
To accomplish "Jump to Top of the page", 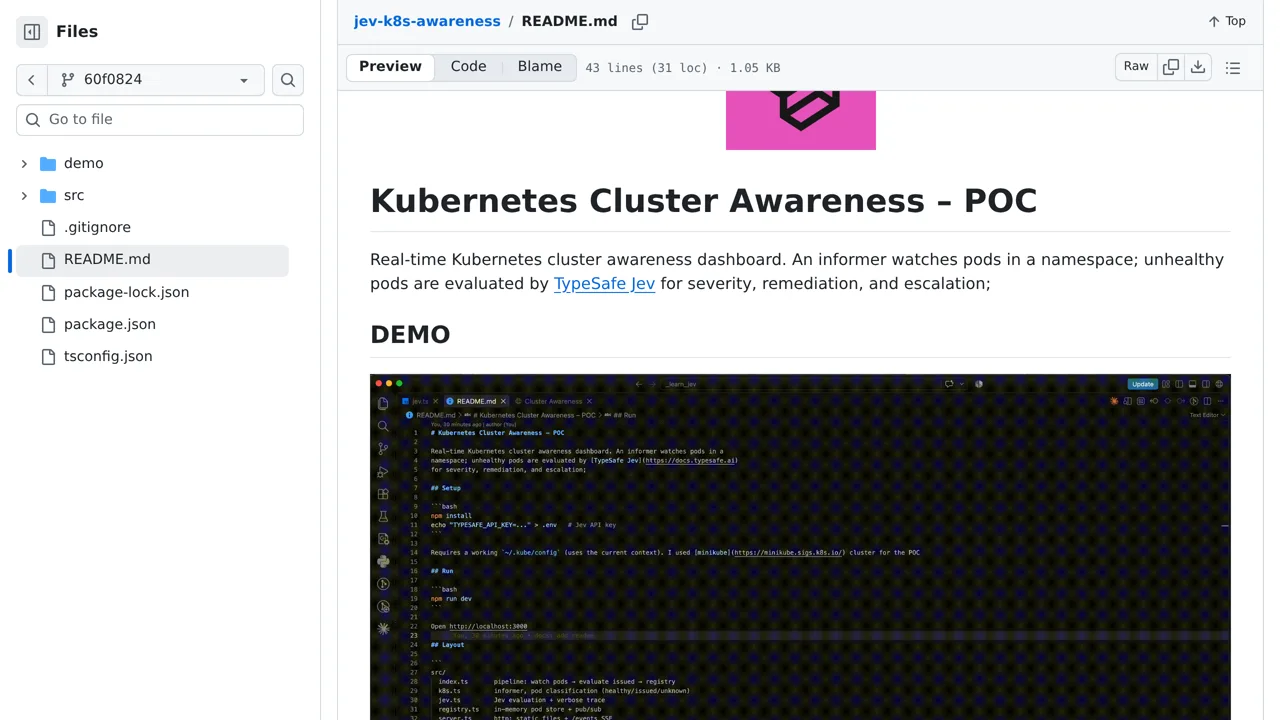I will pyautogui.click(x=1227, y=21).
